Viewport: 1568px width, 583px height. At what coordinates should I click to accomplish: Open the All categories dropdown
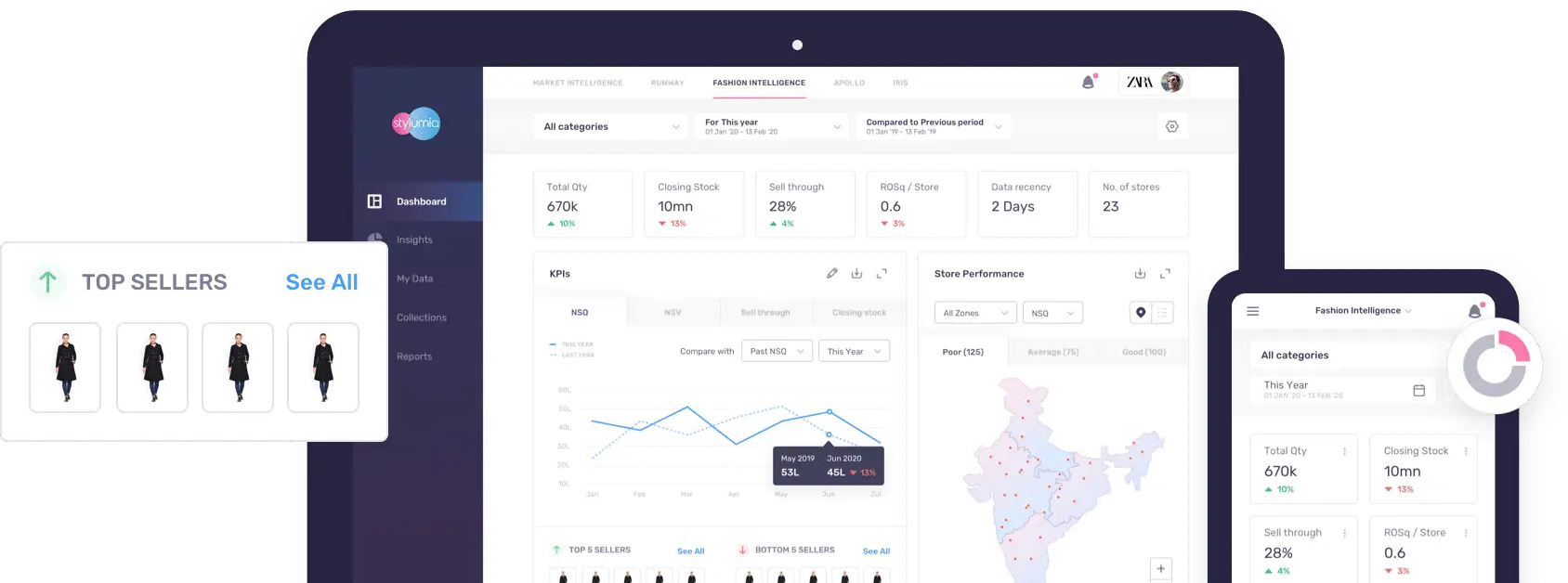coord(611,126)
